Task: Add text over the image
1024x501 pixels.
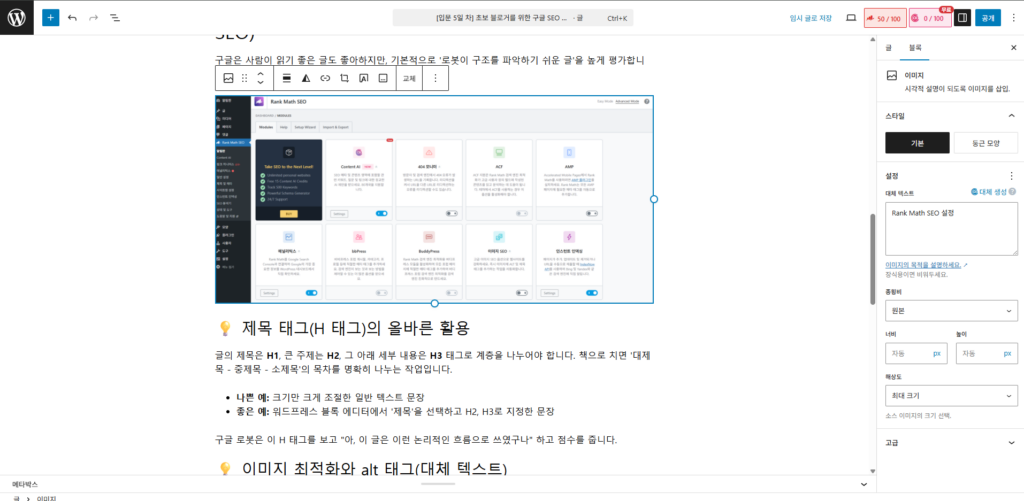Action: [x=364, y=78]
